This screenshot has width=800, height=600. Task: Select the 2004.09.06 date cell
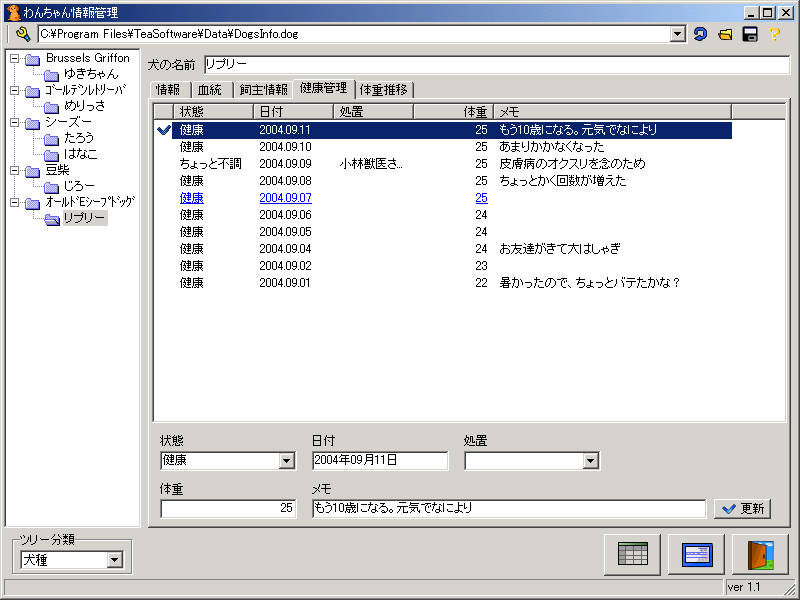click(x=285, y=215)
